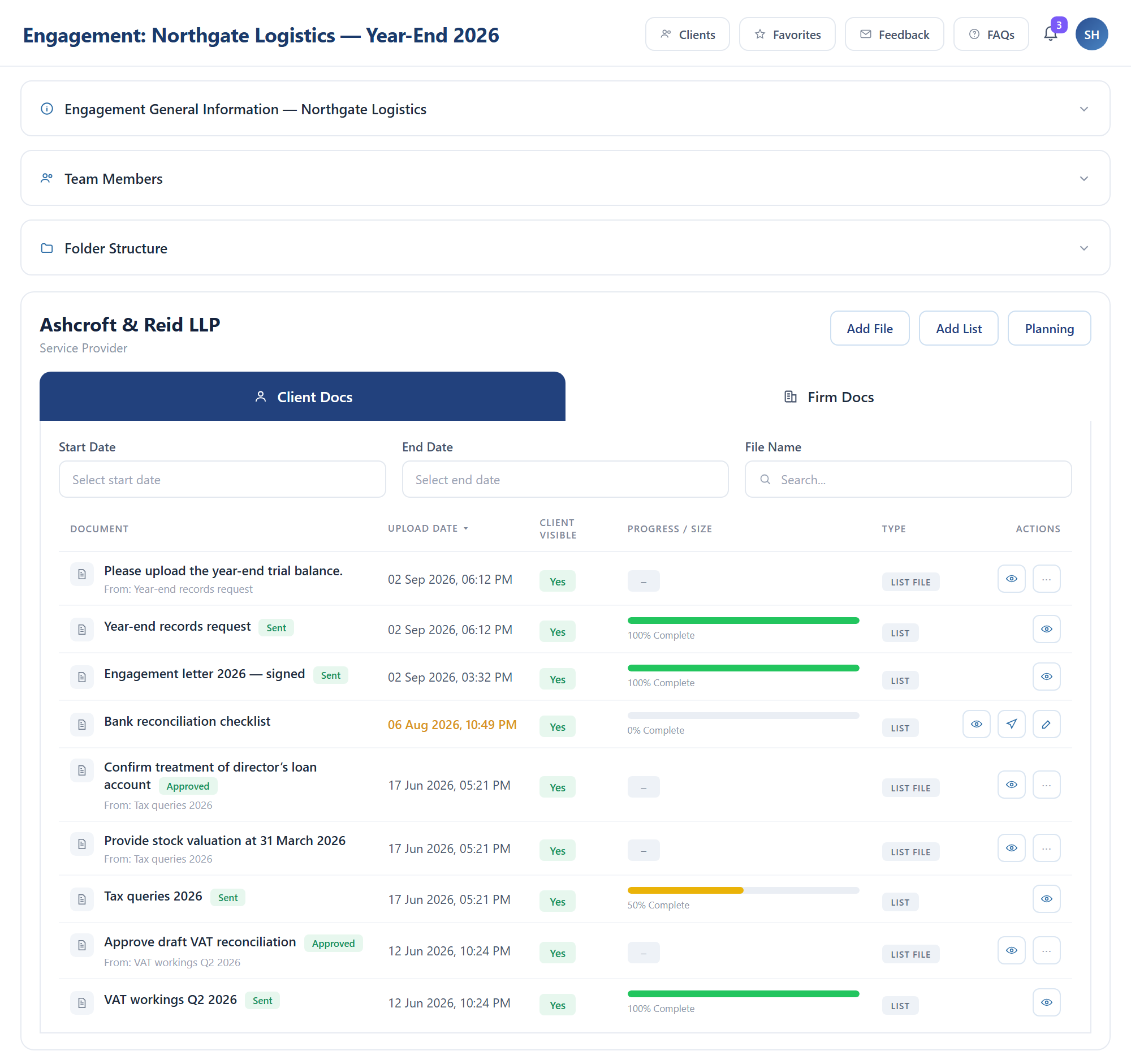
Task: Open the FAQs help page
Action: 991,34
